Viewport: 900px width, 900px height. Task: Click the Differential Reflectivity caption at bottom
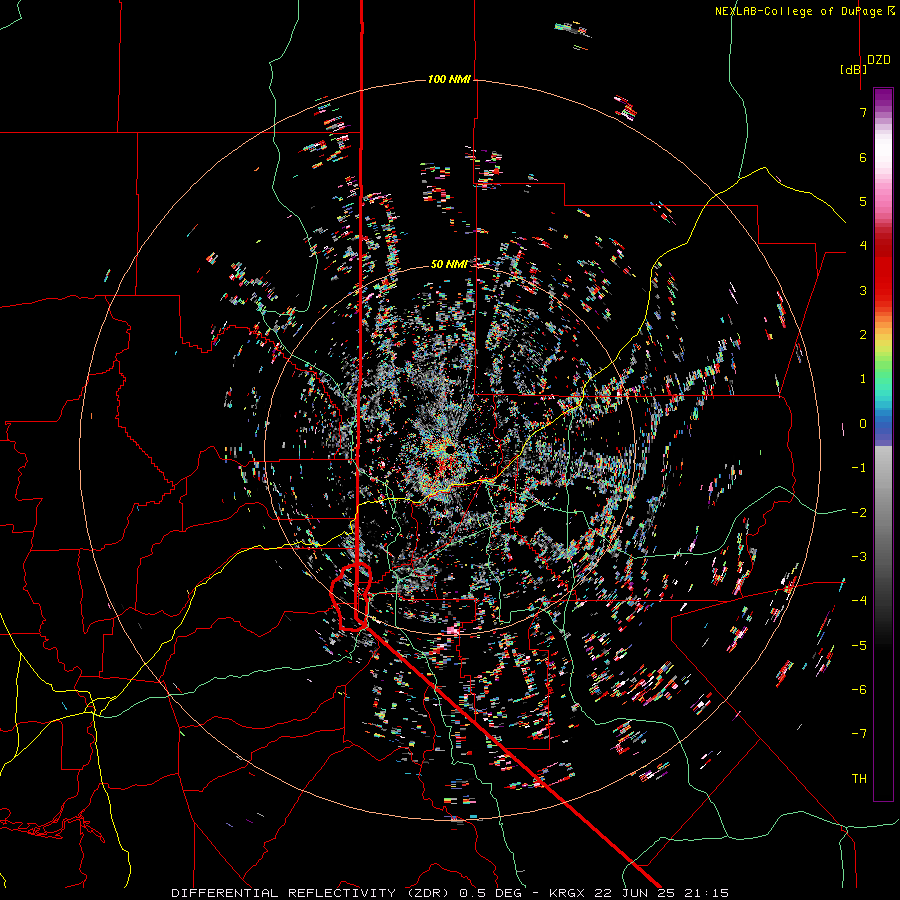[450, 893]
